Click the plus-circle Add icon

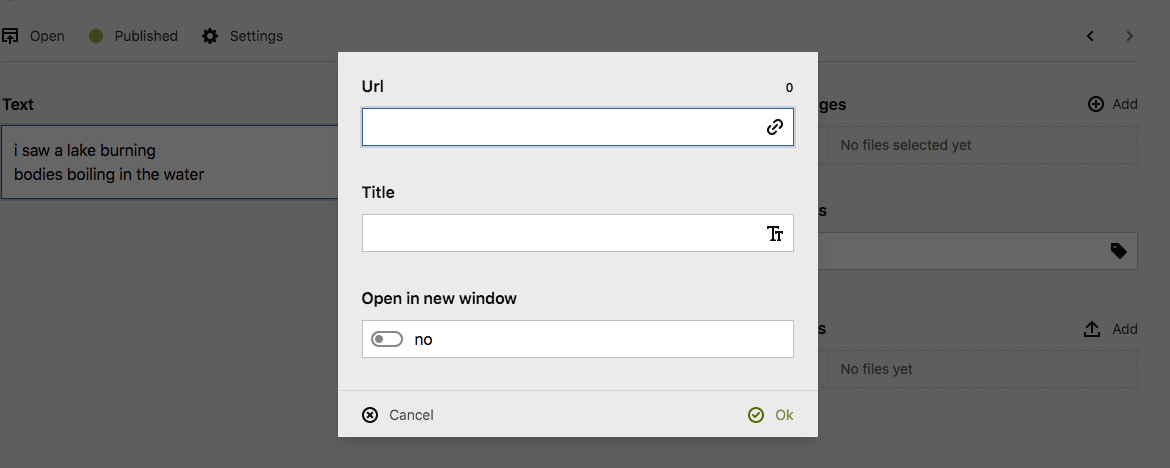[1096, 104]
